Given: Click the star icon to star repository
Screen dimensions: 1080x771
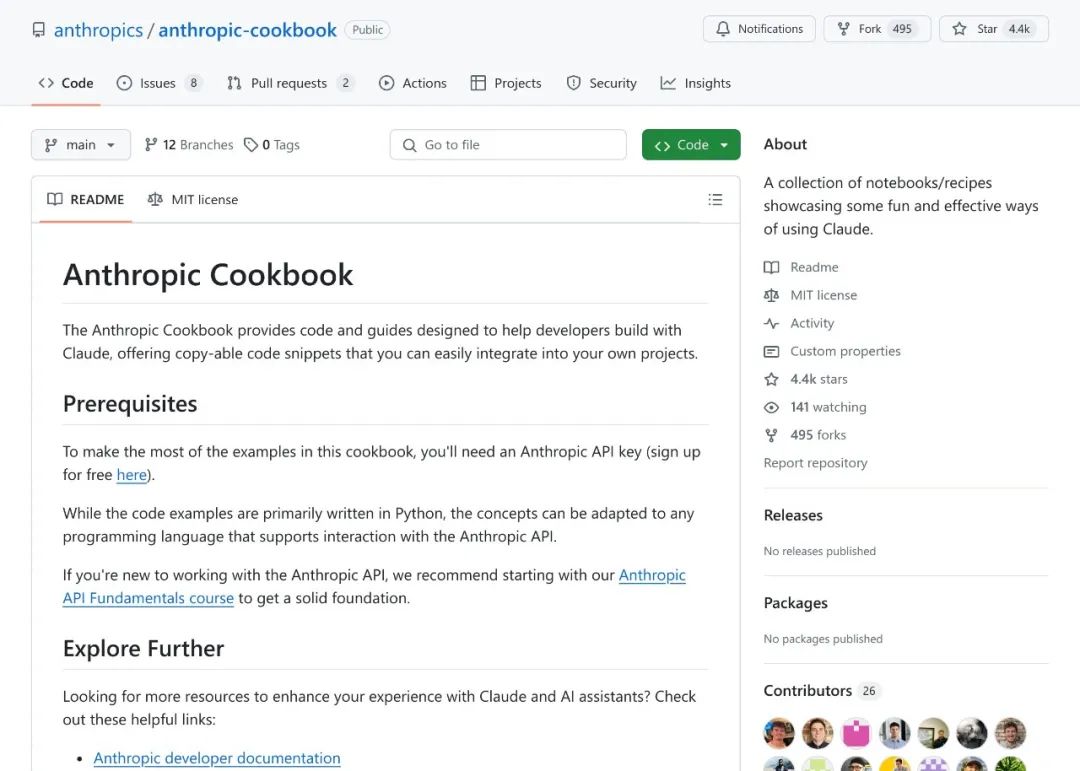Looking at the screenshot, I should coord(959,29).
